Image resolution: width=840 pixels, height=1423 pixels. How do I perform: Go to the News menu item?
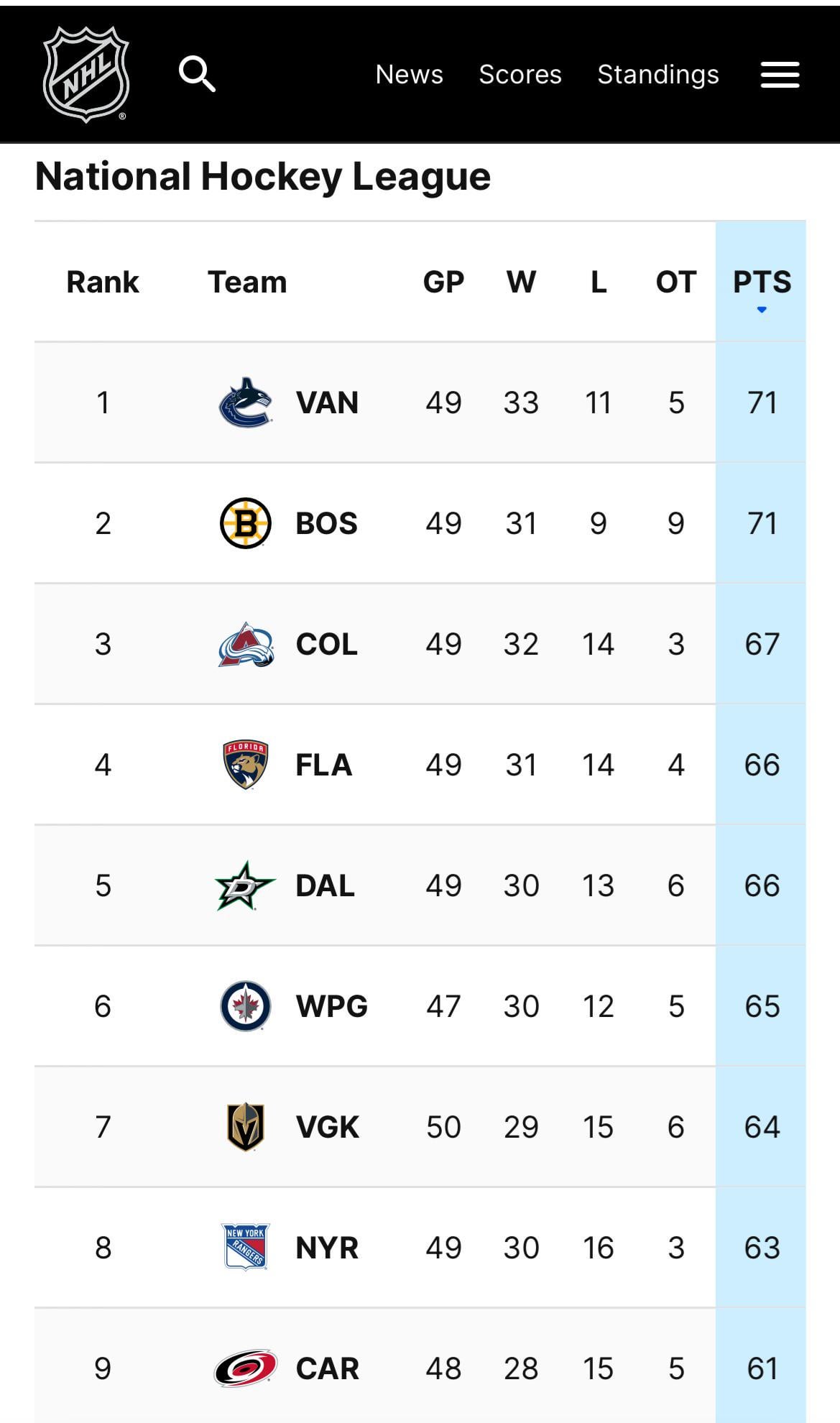[x=410, y=75]
